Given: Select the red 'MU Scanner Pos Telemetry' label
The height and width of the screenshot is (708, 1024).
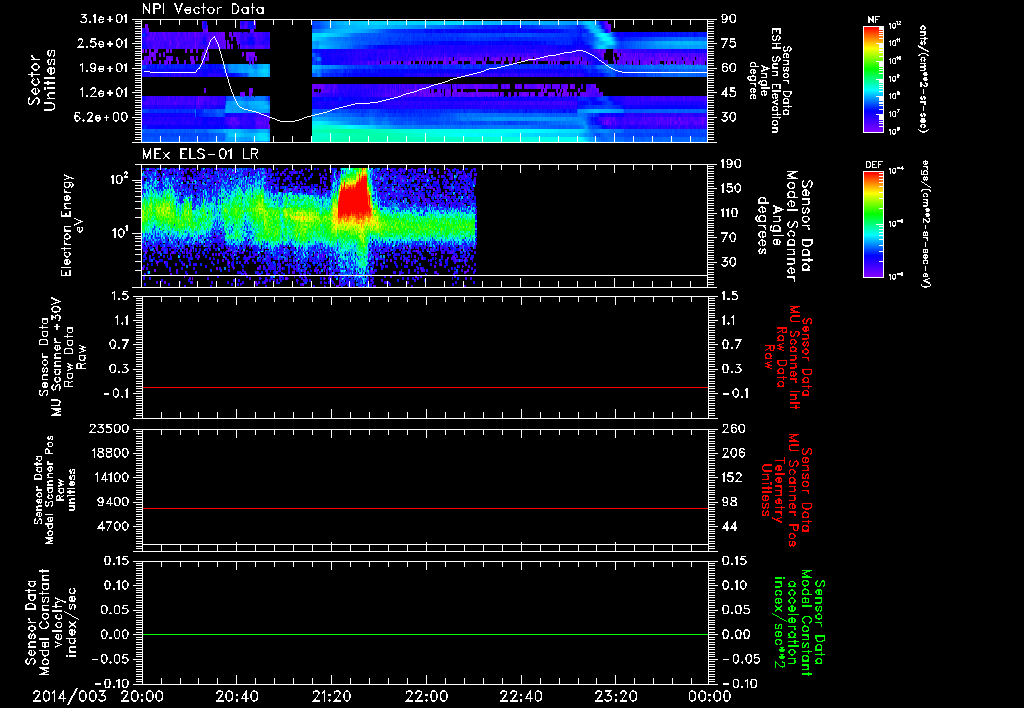Looking at the screenshot, I should (784, 490).
